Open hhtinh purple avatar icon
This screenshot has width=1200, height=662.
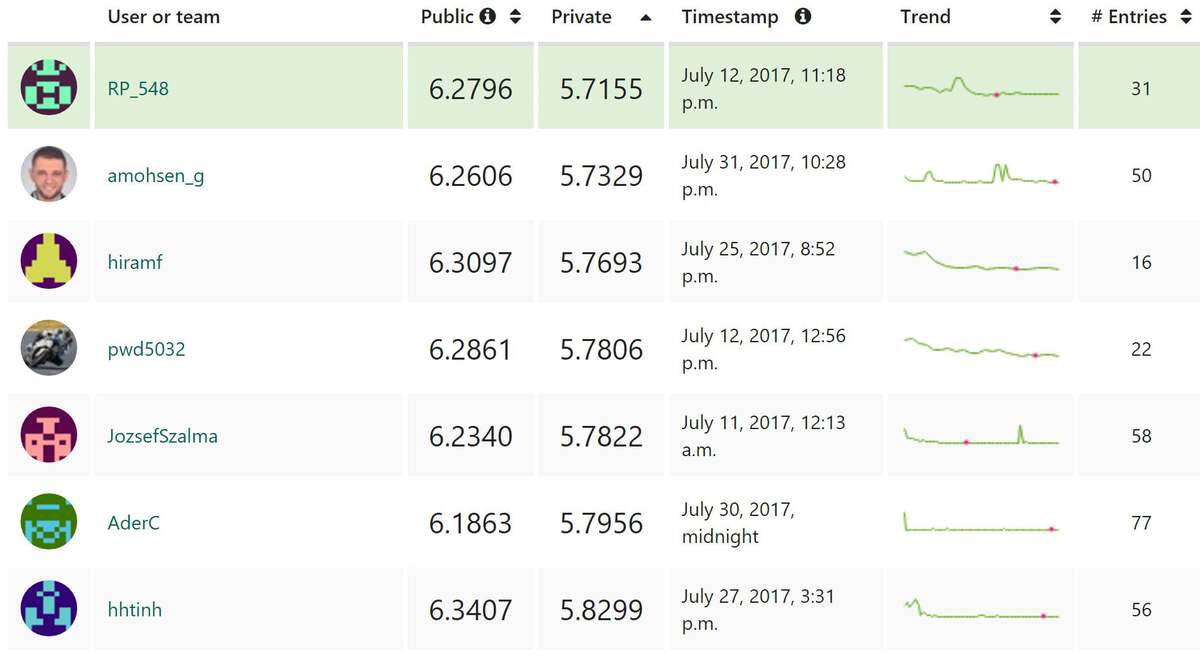point(49,608)
